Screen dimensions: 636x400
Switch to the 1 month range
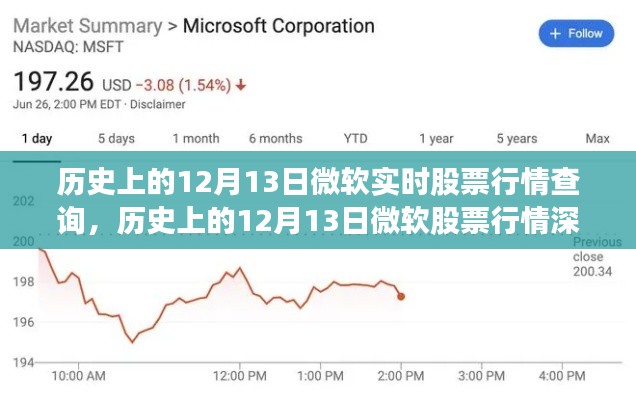click(x=196, y=139)
